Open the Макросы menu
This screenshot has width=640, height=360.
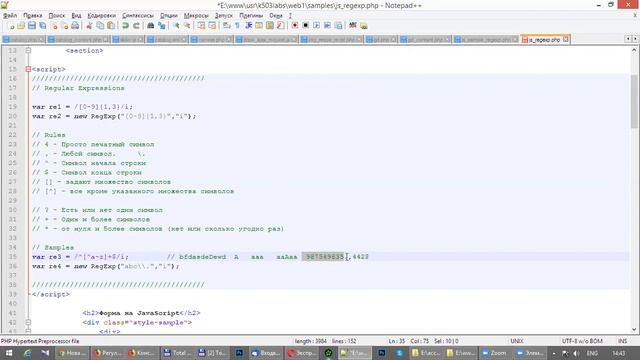pyautogui.click(x=196, y=16)
